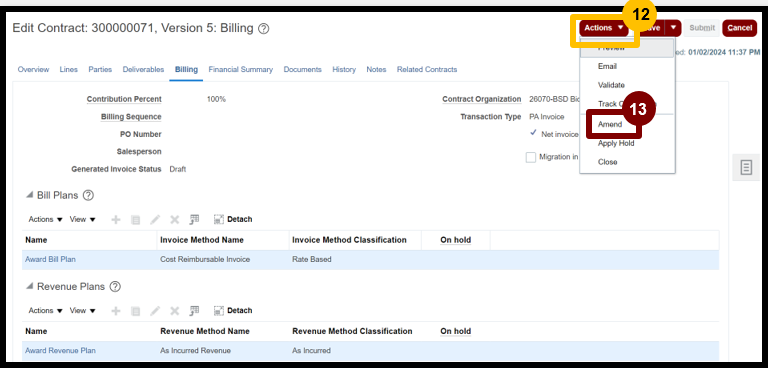Detach the Revenue Plans table
The width and height of the screenshot is (768, 368).
233,311
